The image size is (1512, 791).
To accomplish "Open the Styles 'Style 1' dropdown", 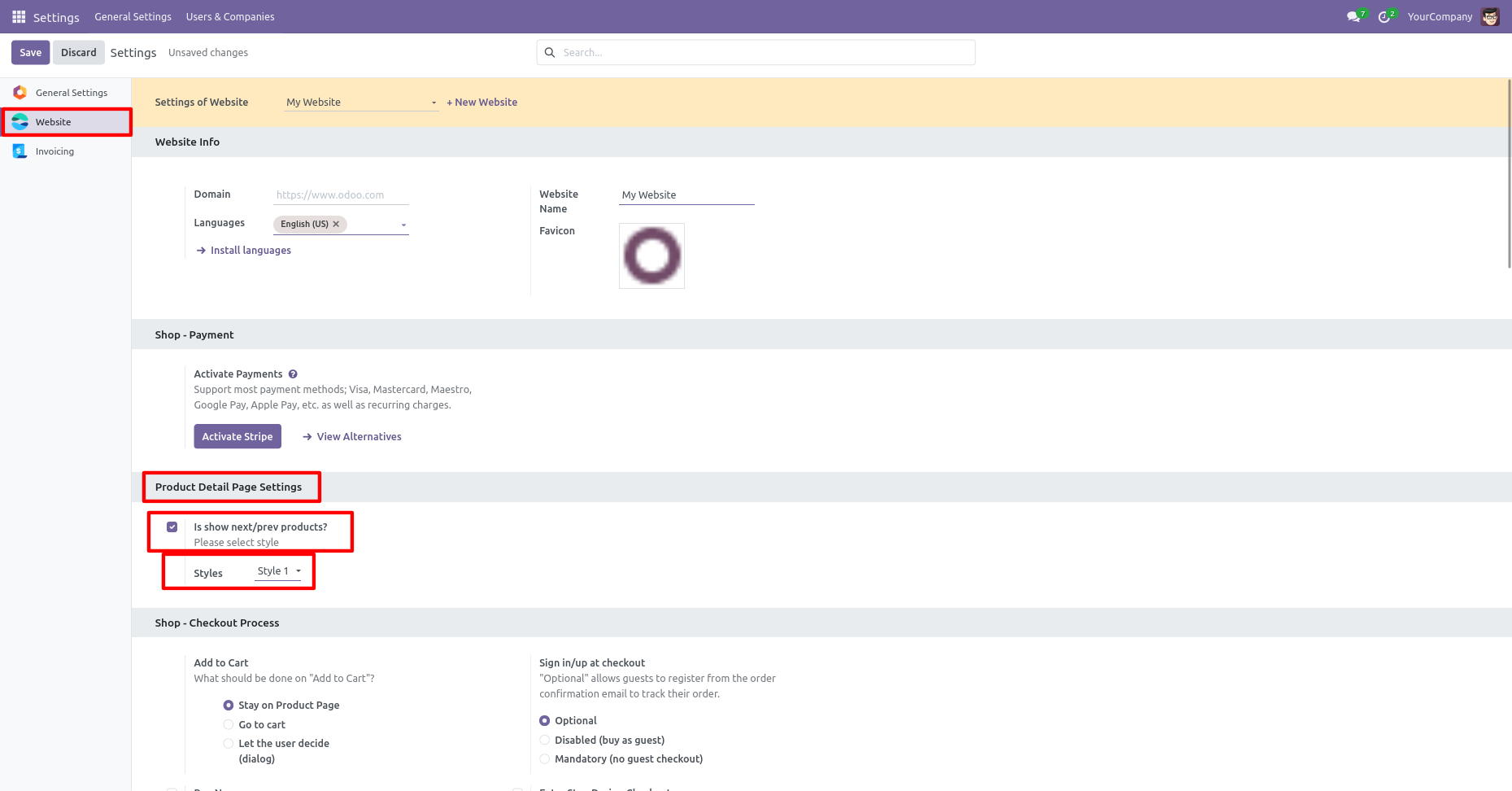I will [x=278, y=571].
